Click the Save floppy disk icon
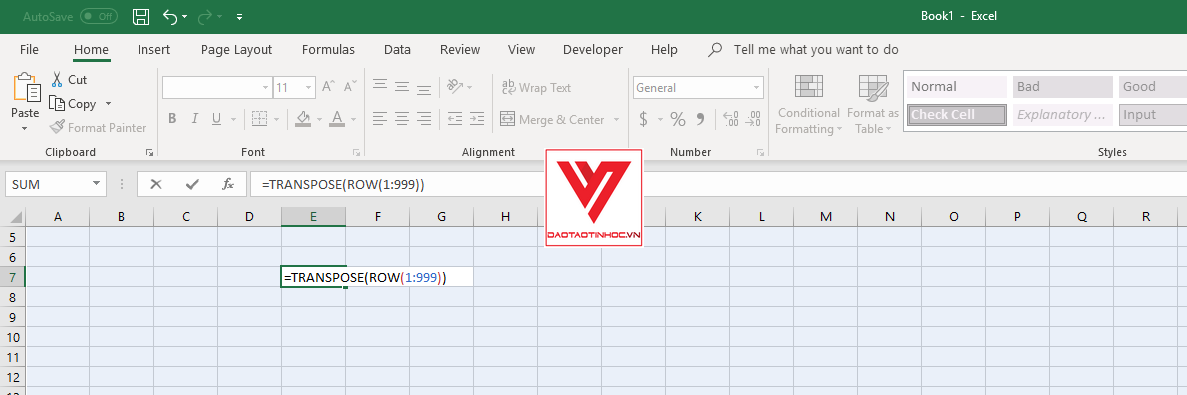Screen dimensions: 1187x395 (141, 16)
